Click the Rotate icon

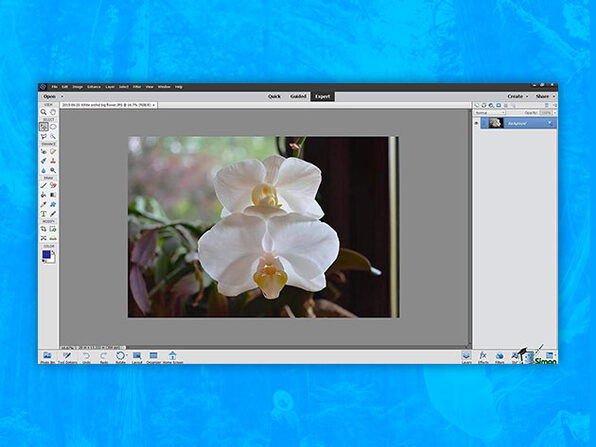point(120,356)
